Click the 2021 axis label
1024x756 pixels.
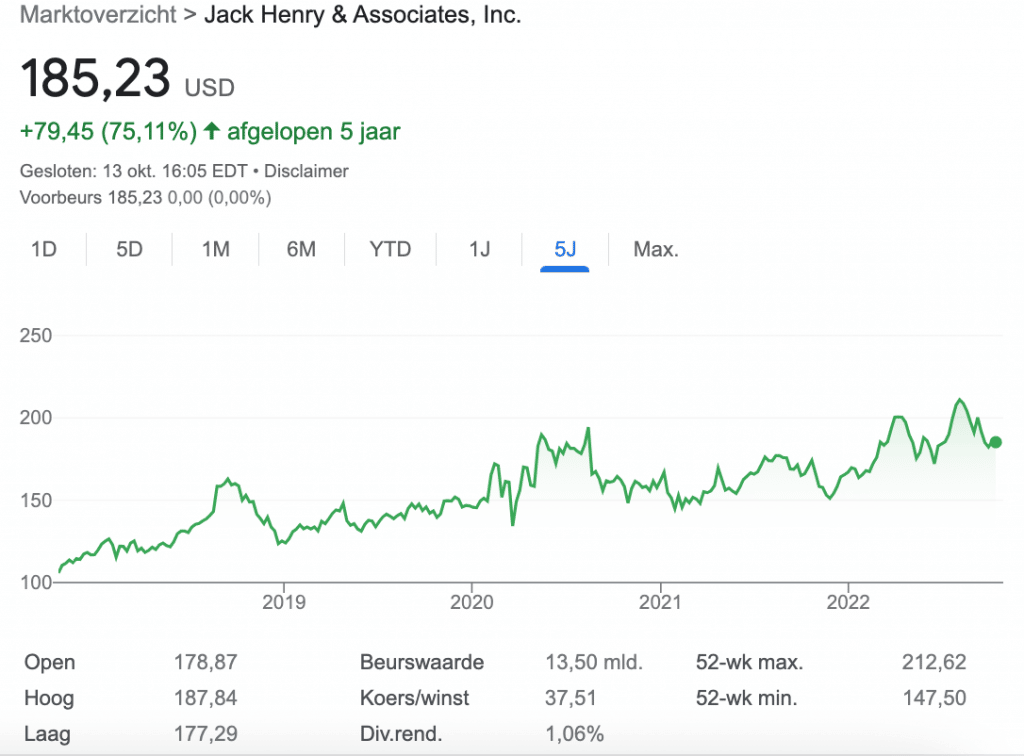660,602
